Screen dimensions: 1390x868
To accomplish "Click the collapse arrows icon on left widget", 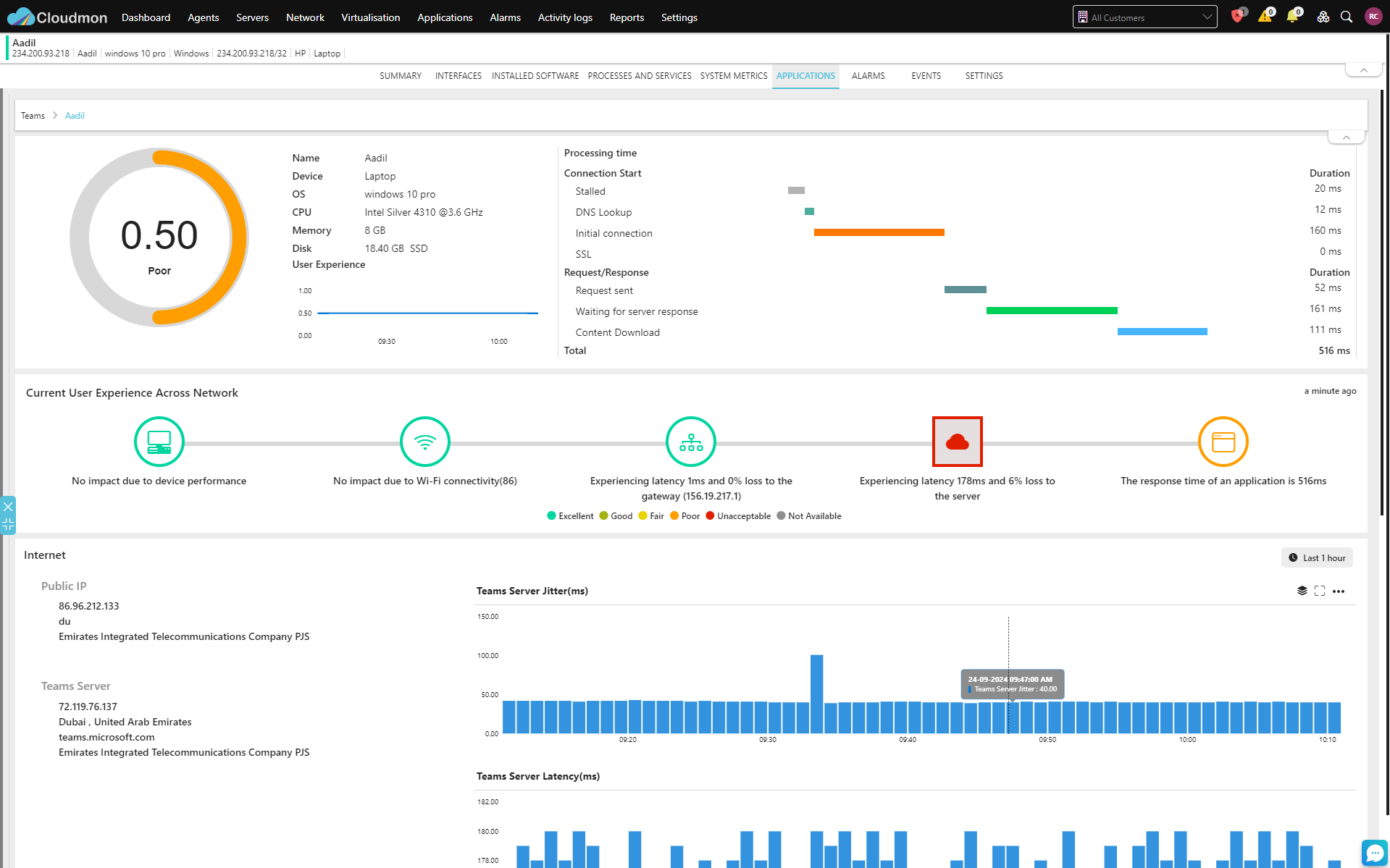I will pyautogui.click(x=8, y=524).
